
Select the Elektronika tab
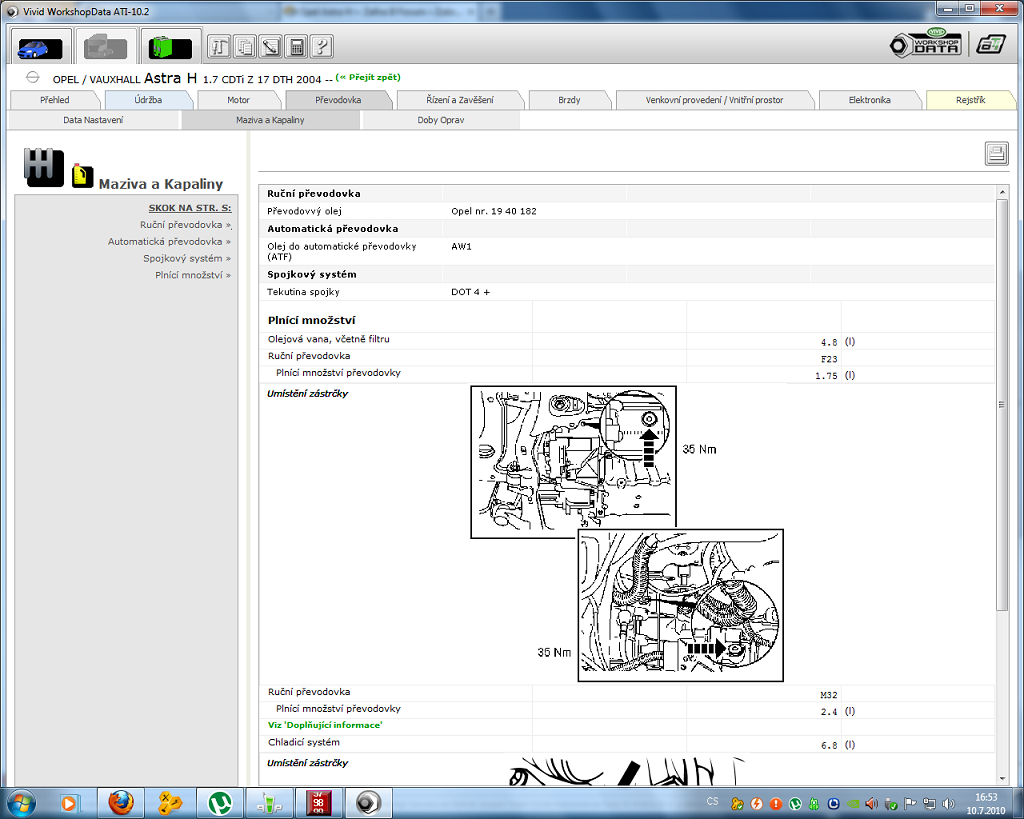pos(869,100)
